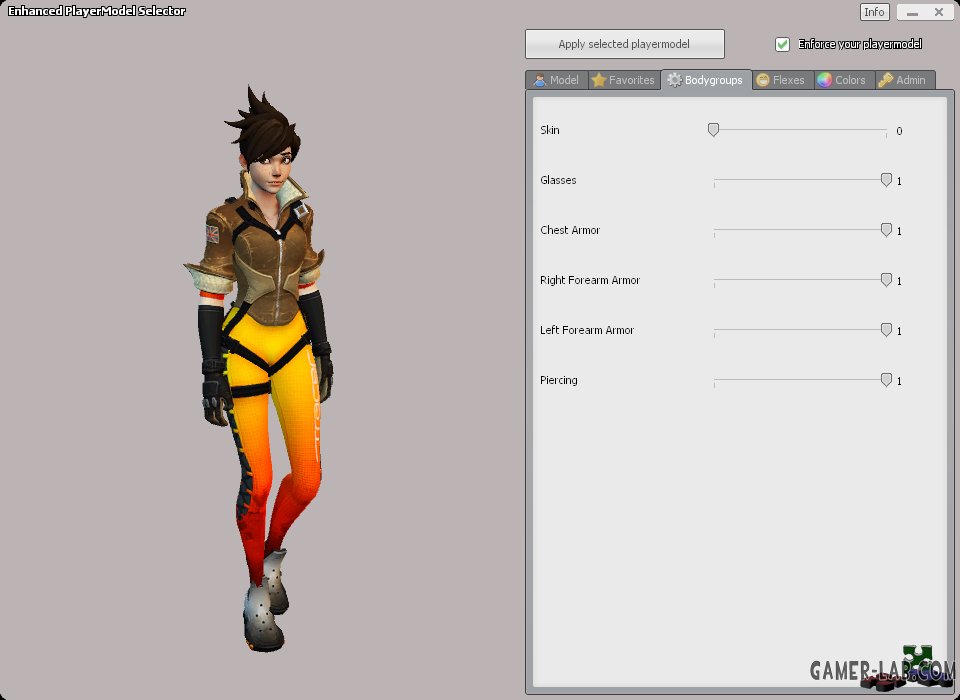Click the Skin slider handle

713,130
